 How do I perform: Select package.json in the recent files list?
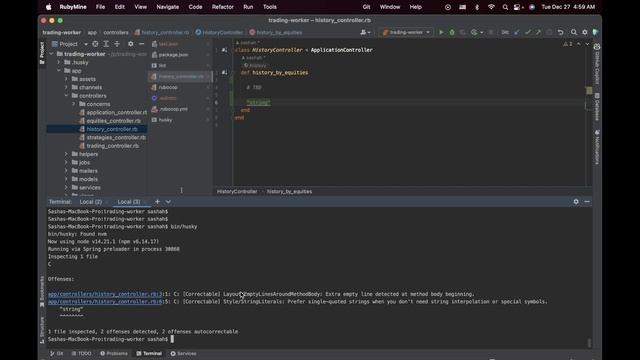tap(173, 55)
